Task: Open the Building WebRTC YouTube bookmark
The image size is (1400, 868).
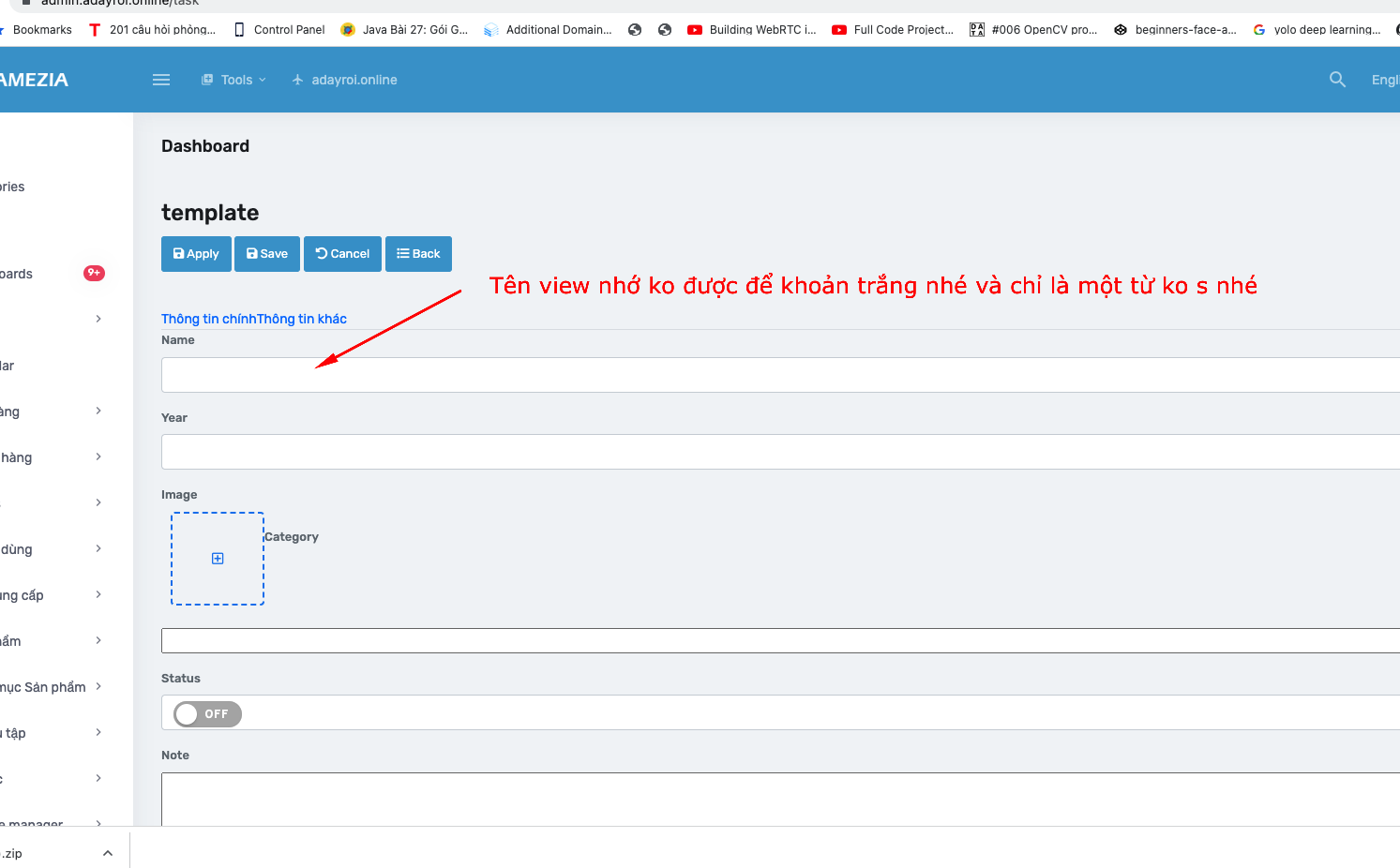Action: tap(752, 30)
